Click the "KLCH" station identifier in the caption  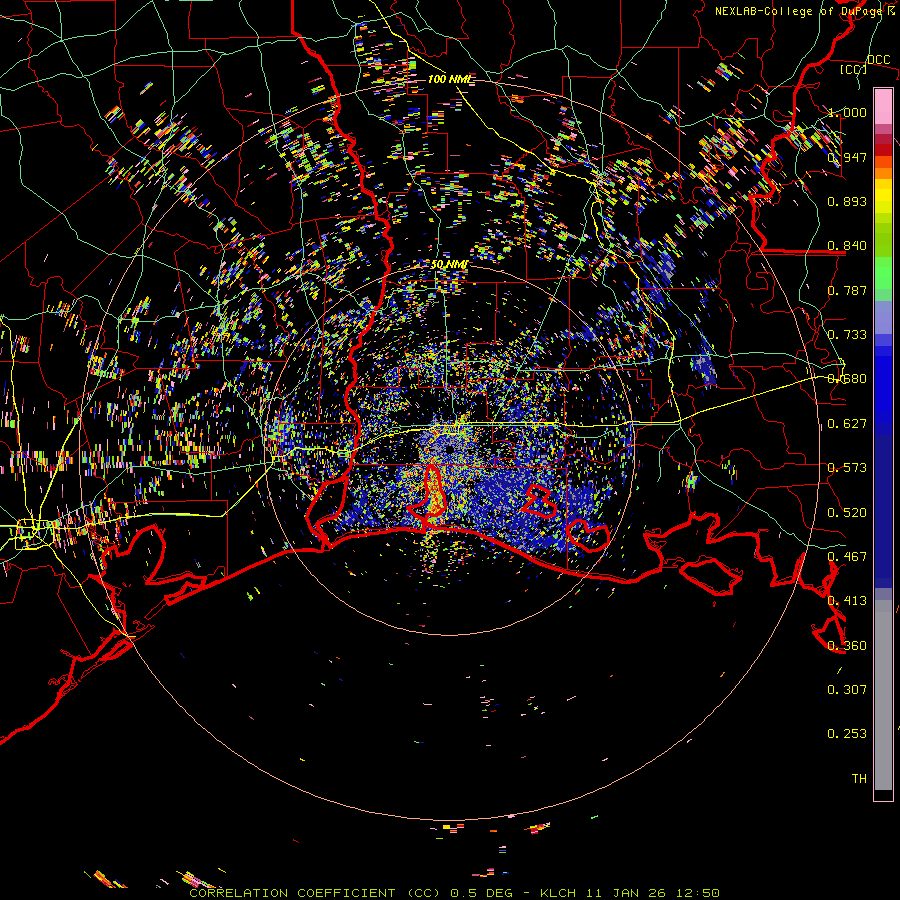(x=557, y=893)
